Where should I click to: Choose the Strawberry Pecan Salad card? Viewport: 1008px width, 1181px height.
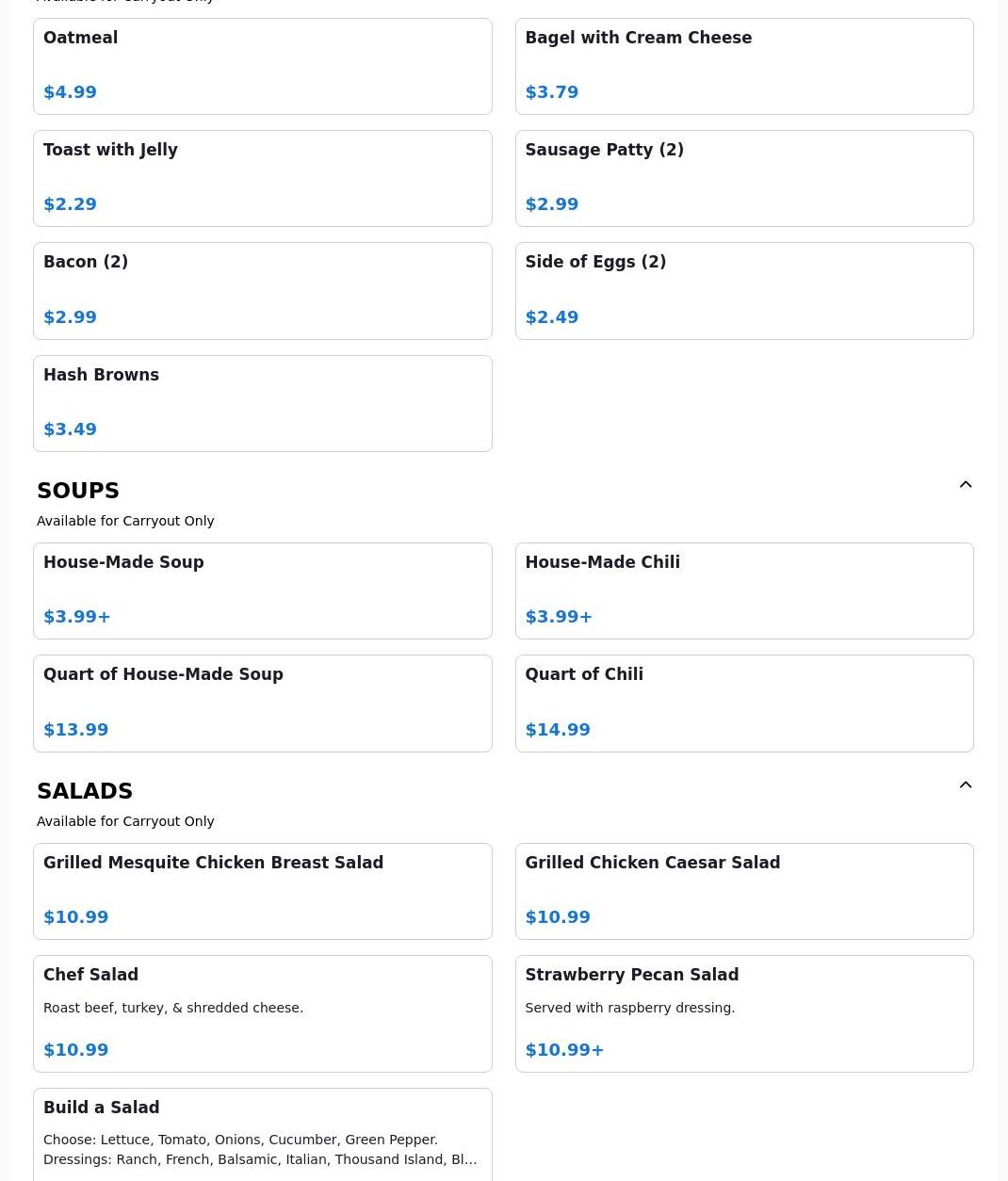tap(743, 1013)
